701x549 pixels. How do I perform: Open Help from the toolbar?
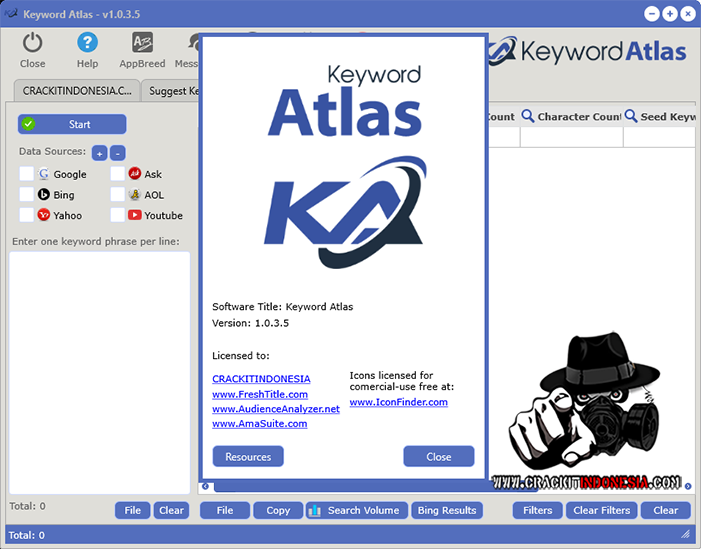(x=88, y=43)
